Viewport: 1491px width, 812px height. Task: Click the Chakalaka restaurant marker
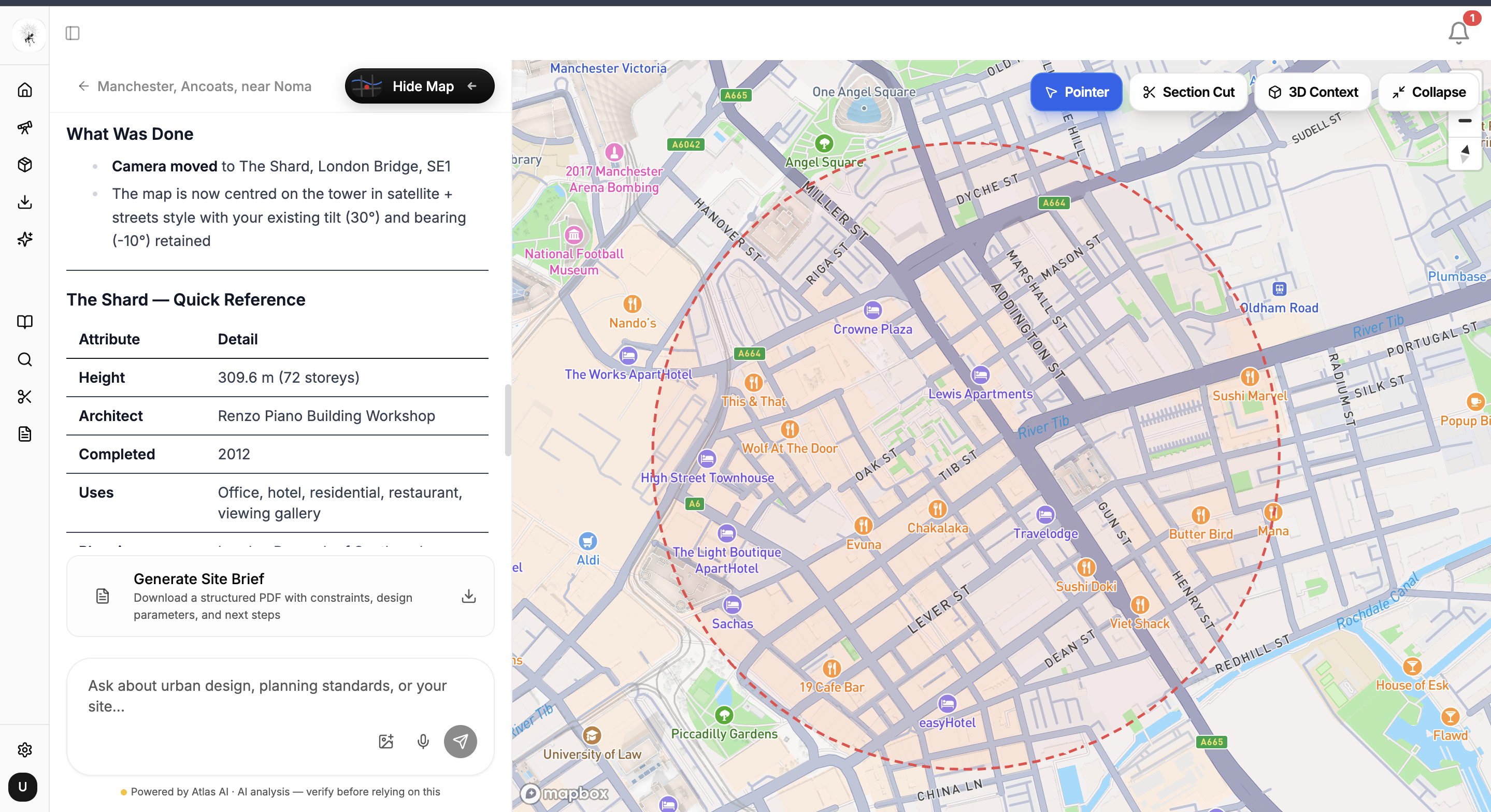click(x=937, y=509)
